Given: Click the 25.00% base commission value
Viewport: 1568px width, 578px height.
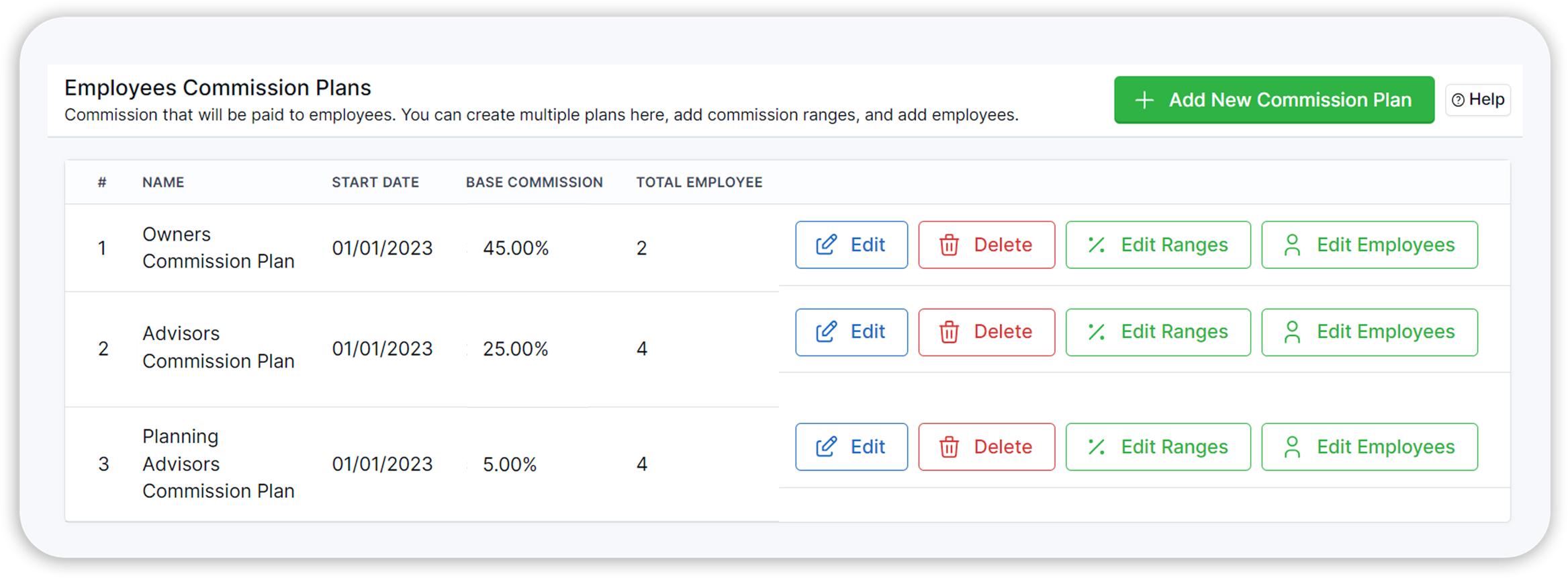Looking at the screenshot, I should (x=516, y=349).
